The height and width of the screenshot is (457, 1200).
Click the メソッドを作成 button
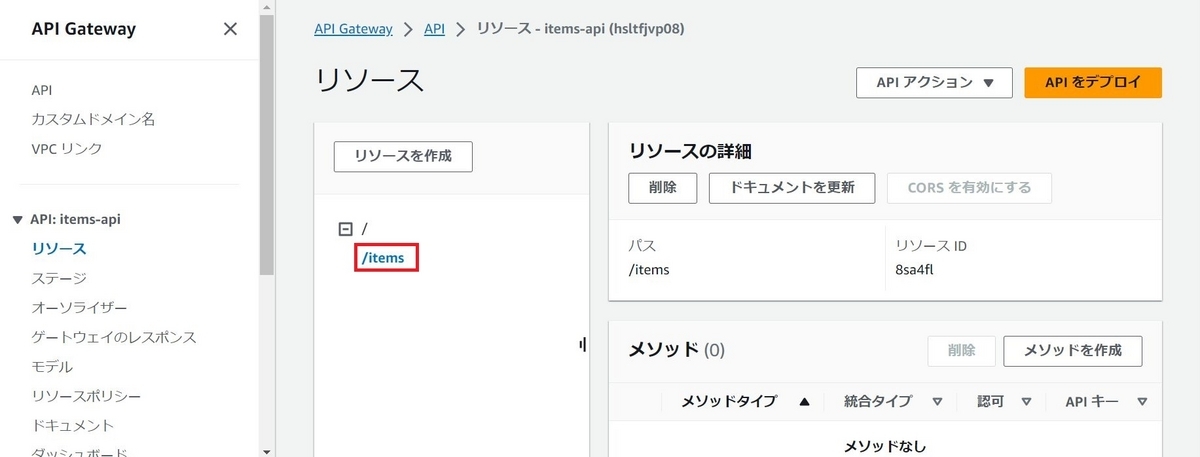pos(1073,351)
